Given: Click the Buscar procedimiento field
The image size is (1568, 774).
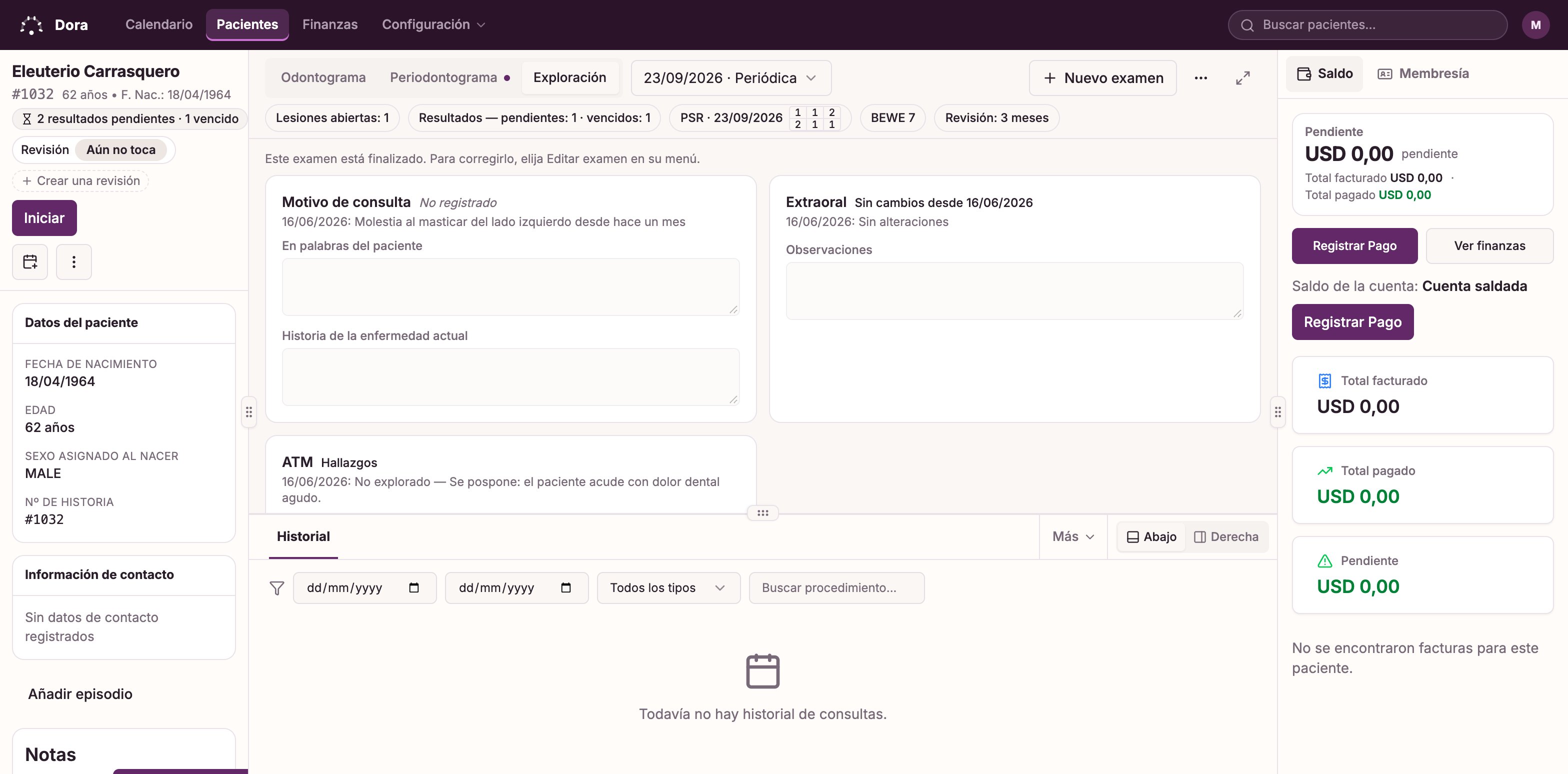Looking at the screenshot, I should [x=836, y=588].
